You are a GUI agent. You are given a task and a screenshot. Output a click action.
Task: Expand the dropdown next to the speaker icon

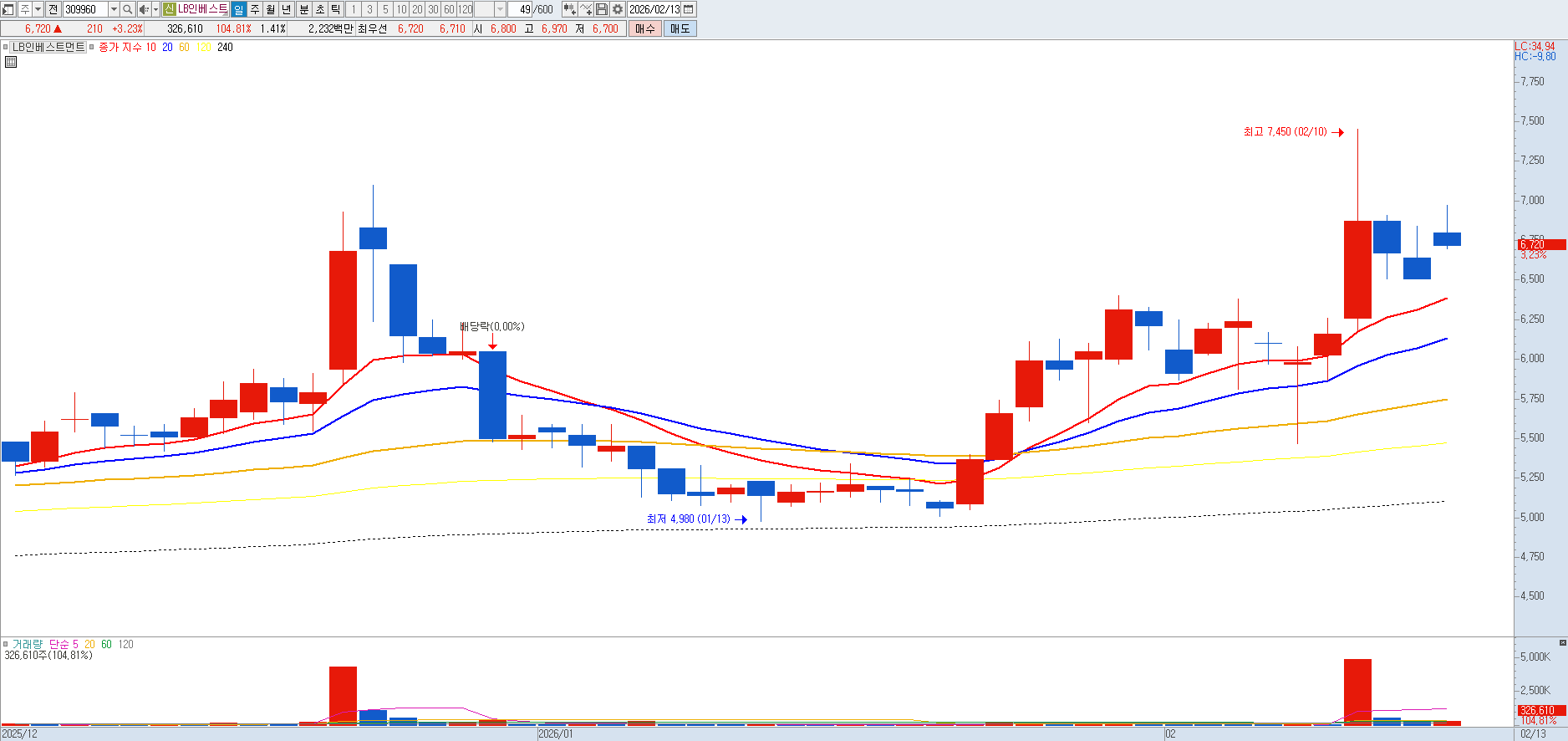coord(155,9)
